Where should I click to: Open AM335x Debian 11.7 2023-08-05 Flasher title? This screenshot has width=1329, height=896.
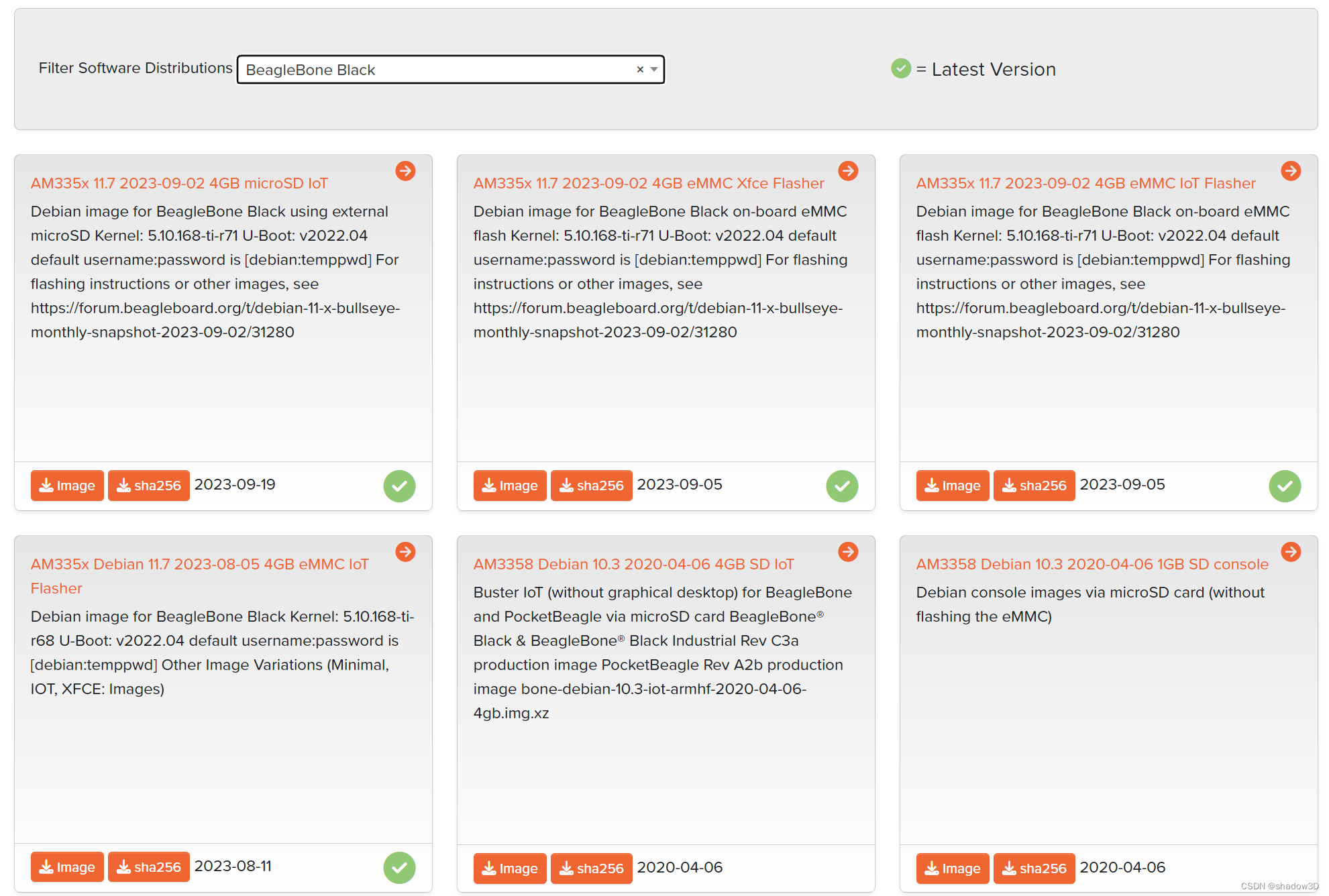(200, 576)
